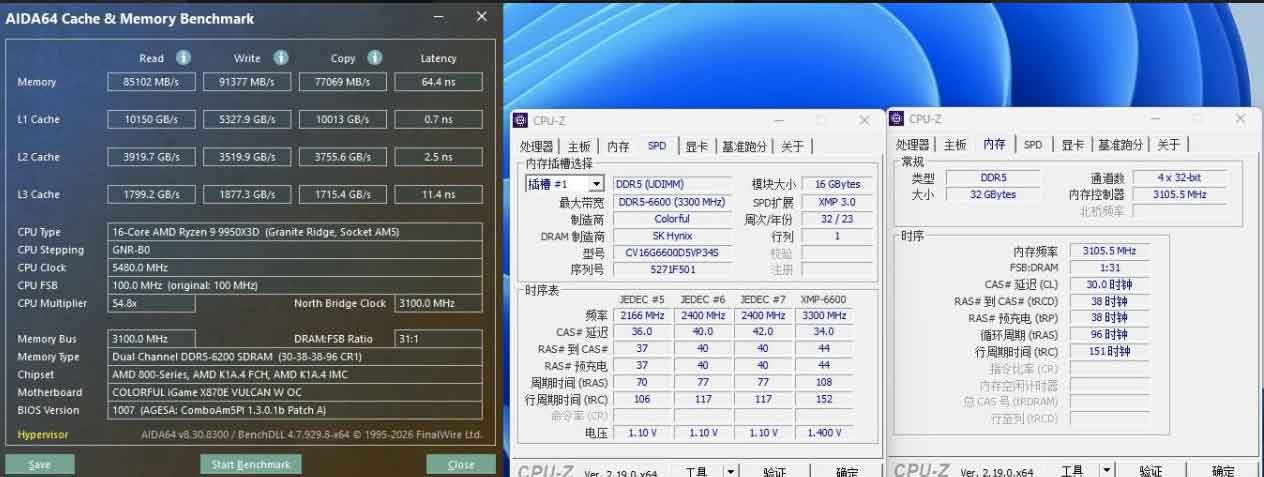Click the BIOS Version 1007 AGESA field
Viewport: 1264px width, 477px height.
tap(296, 410)
